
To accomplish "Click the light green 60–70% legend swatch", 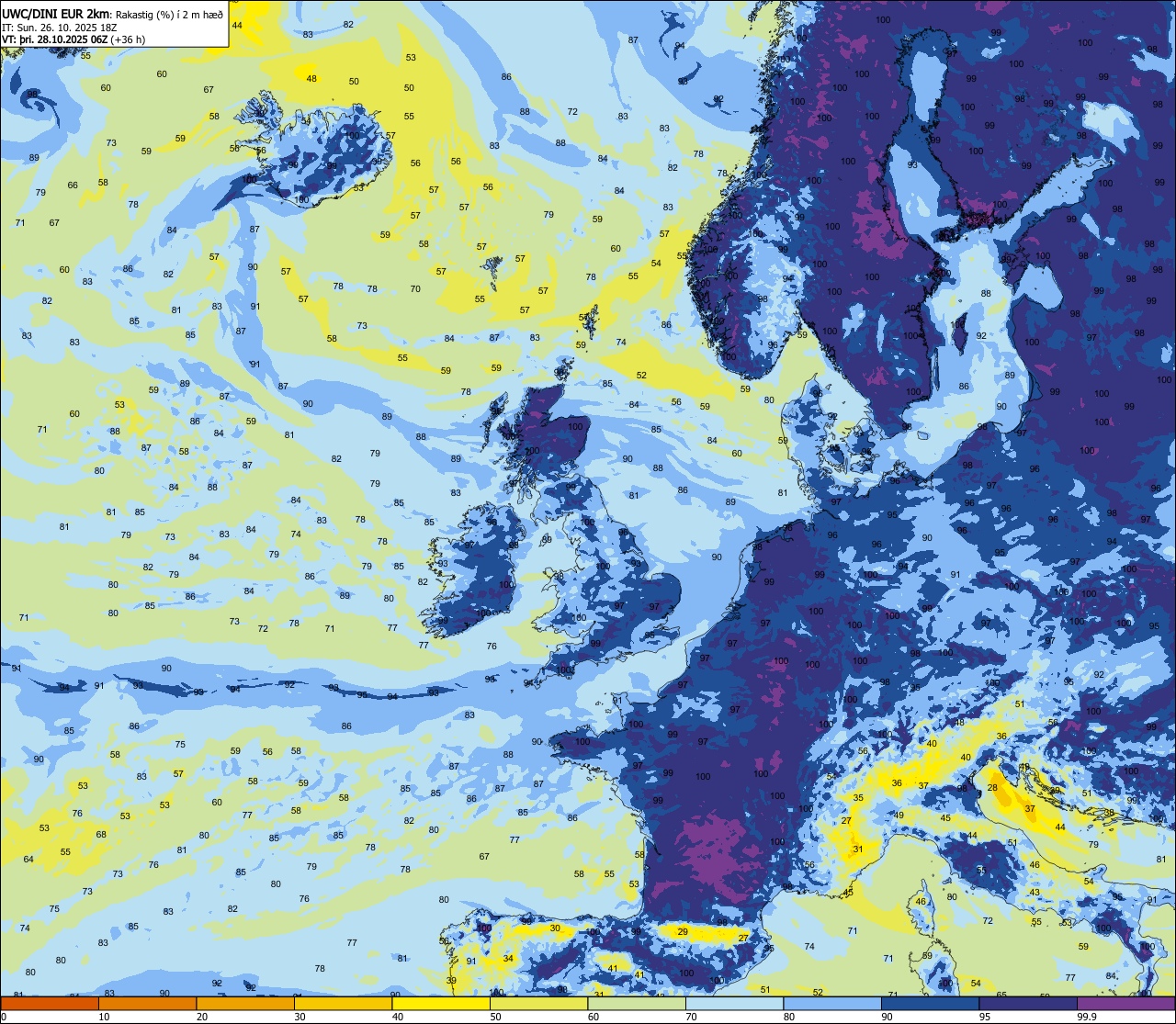I will pyautogui.click(x=637, y=1004).
